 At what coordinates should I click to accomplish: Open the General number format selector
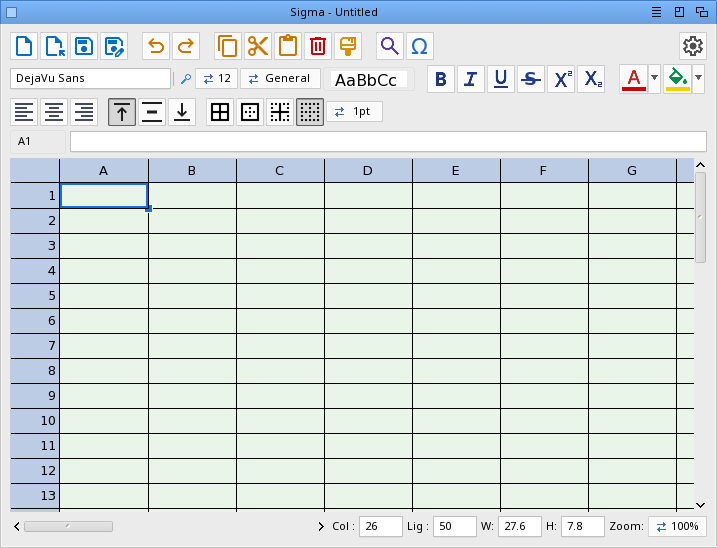pyautogui.click(x=280, y=79)
